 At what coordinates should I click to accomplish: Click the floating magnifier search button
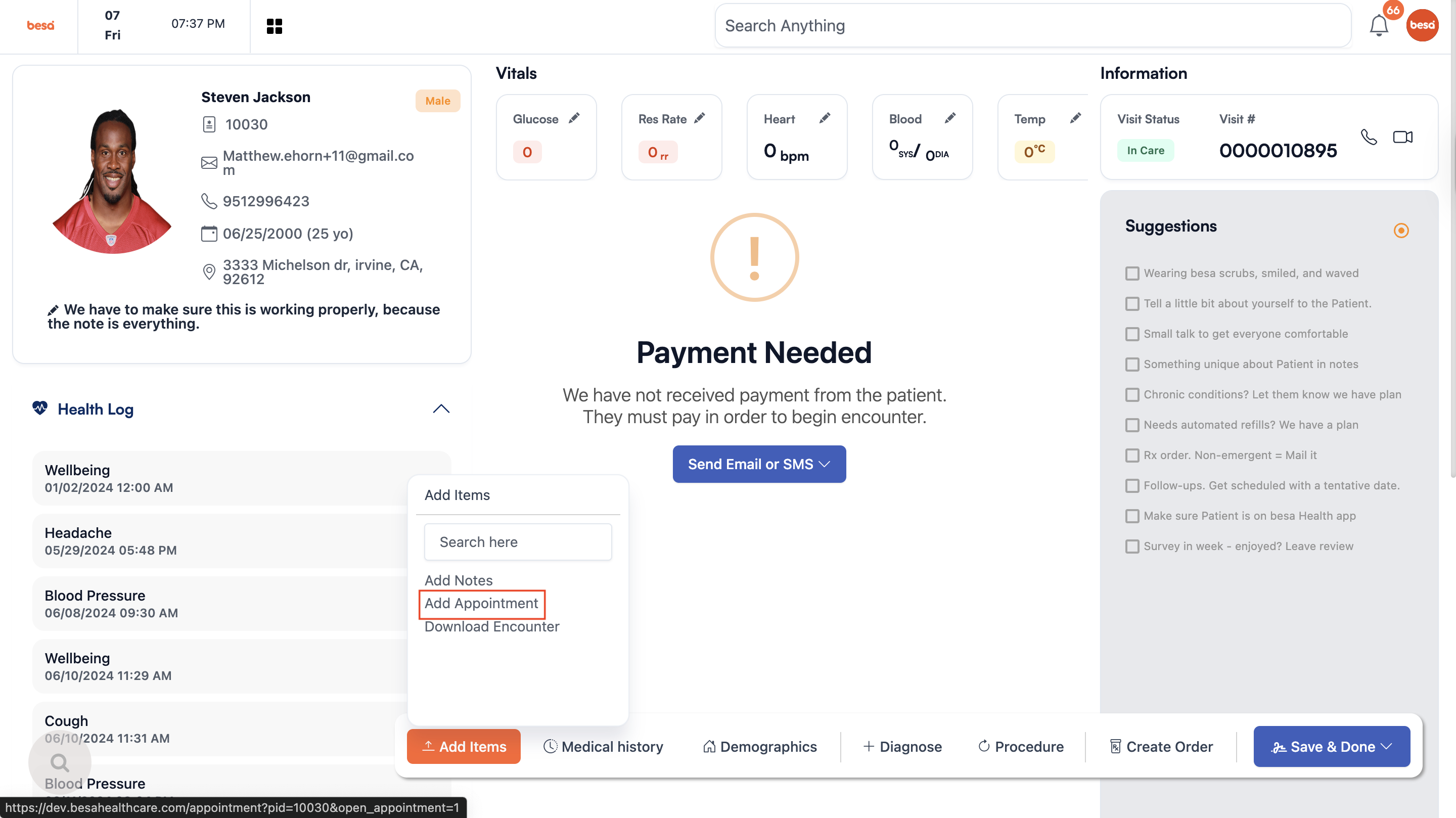(x=59, y=762)
